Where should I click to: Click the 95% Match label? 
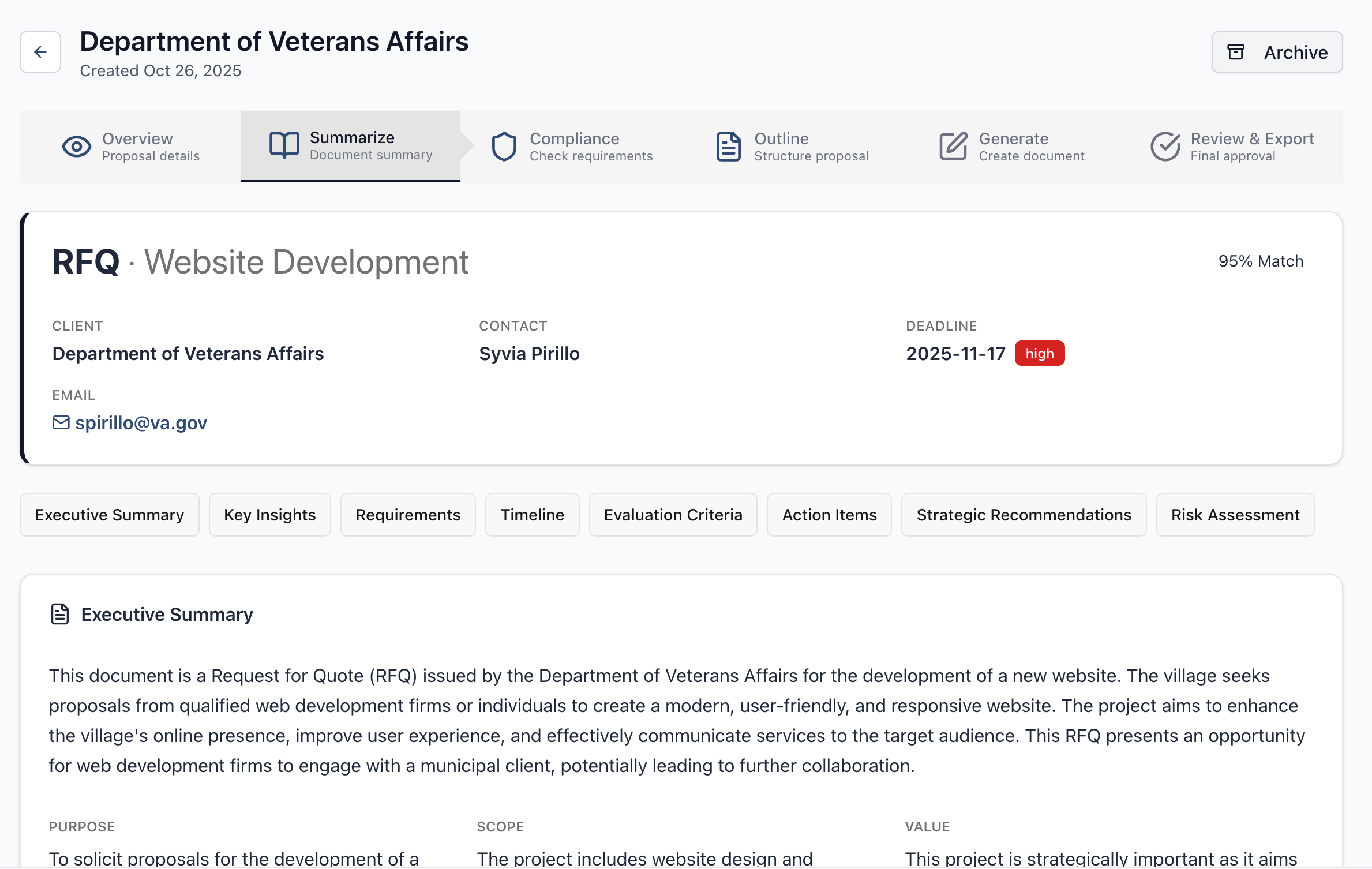click(x=1260, y=261)
